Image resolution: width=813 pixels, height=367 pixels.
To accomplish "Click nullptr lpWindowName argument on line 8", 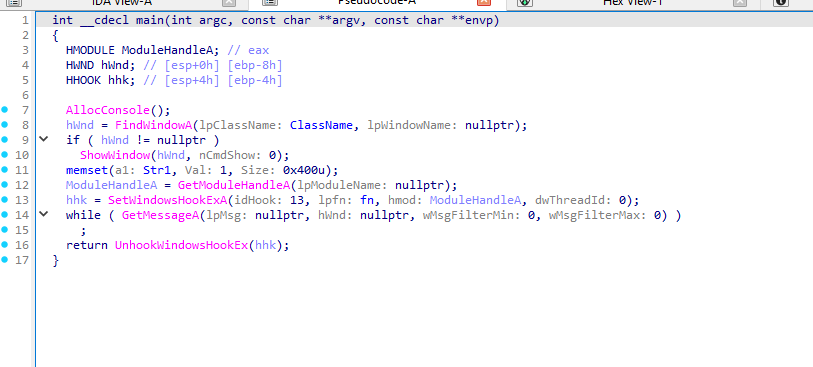I will 490,125.
